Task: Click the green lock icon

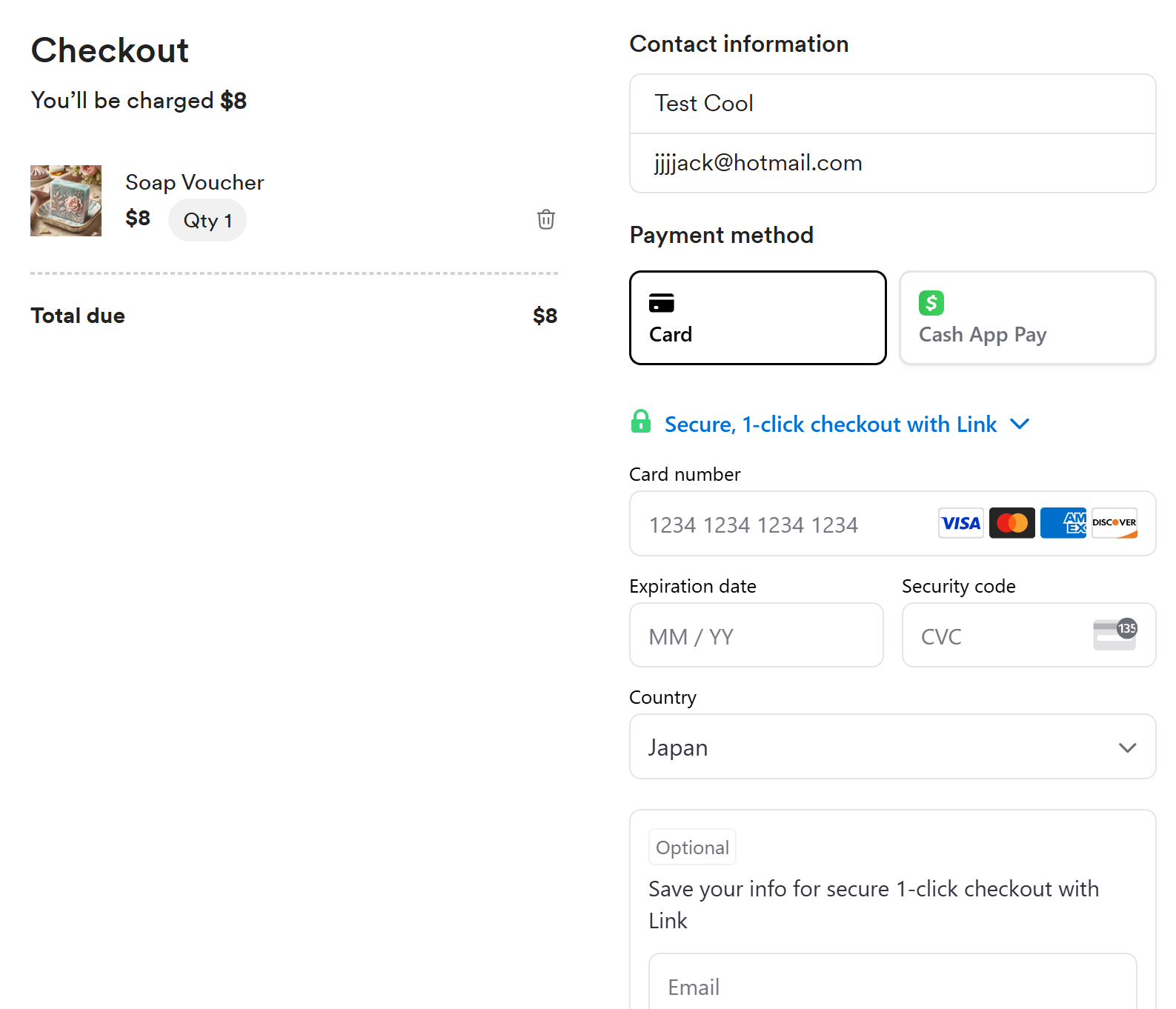Action: pos(640,422)
